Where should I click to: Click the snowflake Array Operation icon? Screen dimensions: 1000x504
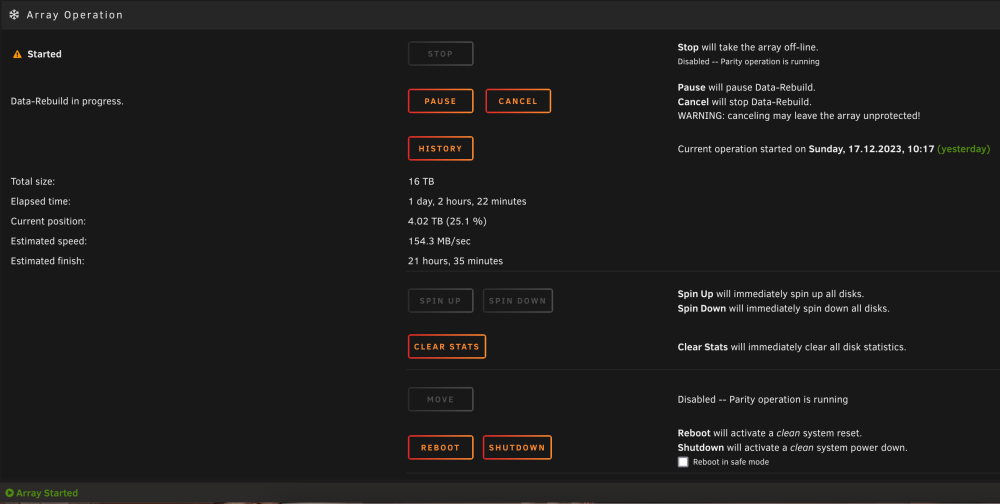14,15
